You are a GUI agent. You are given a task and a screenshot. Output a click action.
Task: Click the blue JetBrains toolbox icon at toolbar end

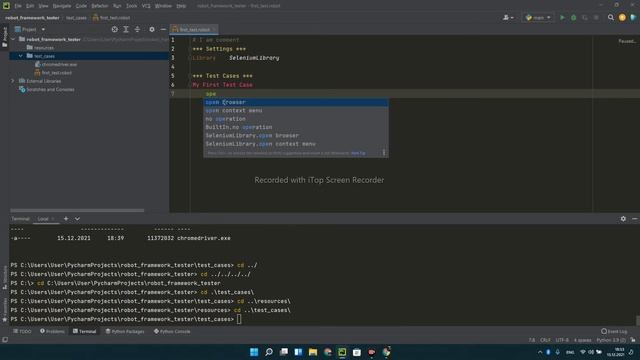[633, 18]
